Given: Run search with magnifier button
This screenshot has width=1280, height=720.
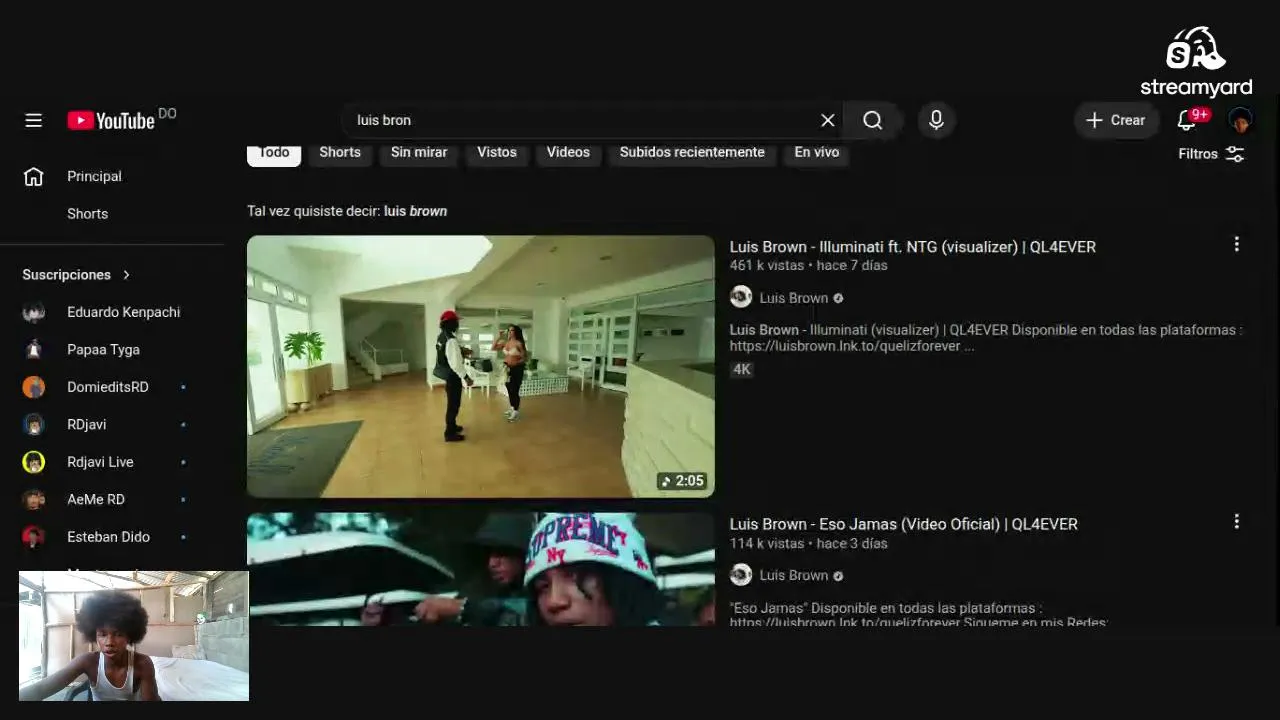Looking at the screenshot, I should pyautogui.click(x=872, y=120).
